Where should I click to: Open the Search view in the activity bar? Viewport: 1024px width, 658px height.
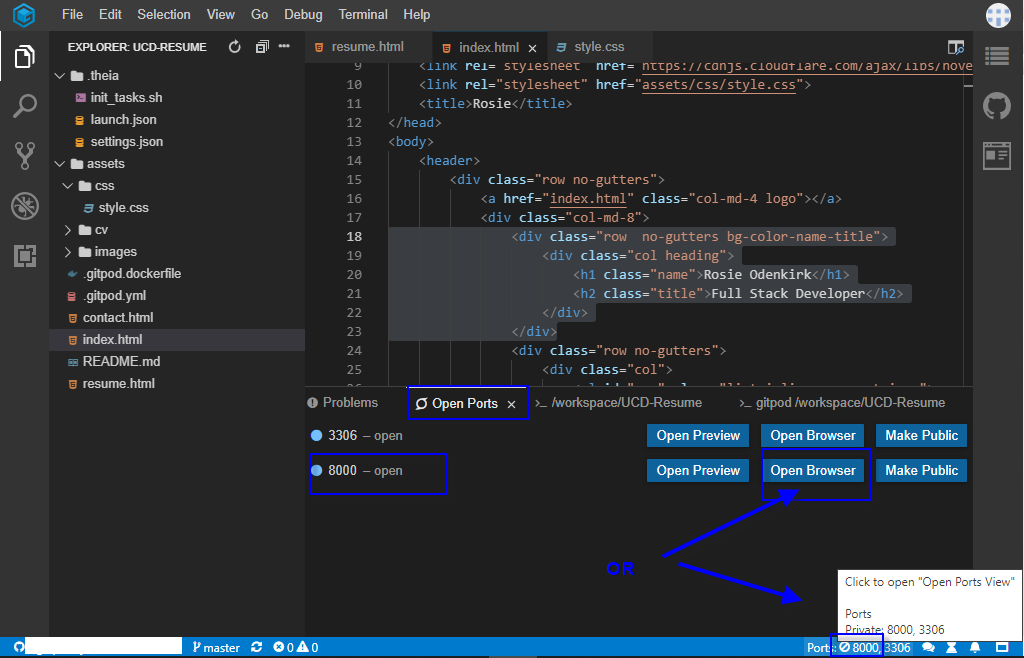(x=24, y=106)
